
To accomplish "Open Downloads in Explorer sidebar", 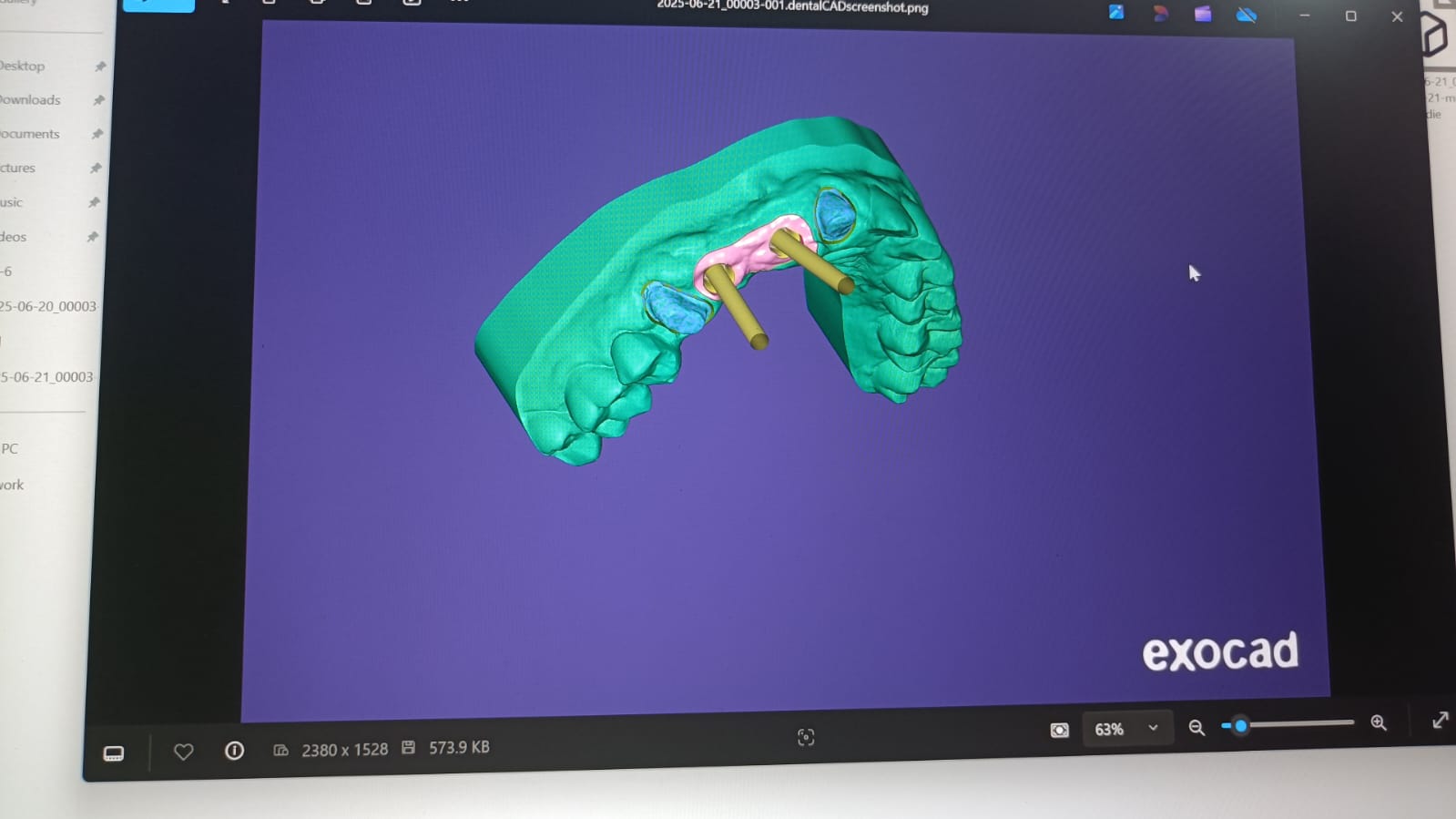I will coord(30,100).
